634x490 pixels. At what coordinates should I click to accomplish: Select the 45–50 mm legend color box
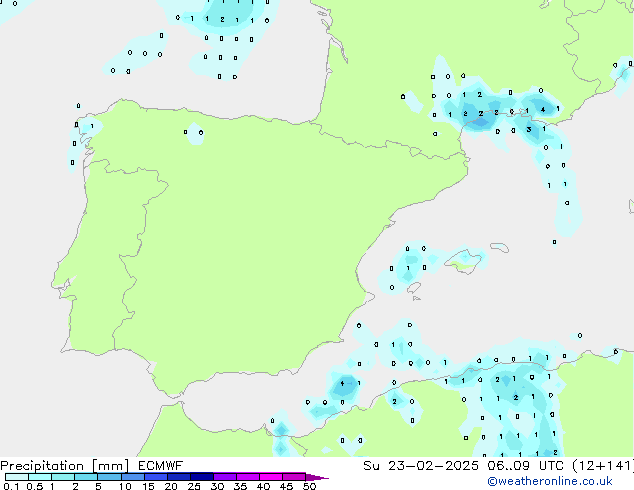pos(294,477)
